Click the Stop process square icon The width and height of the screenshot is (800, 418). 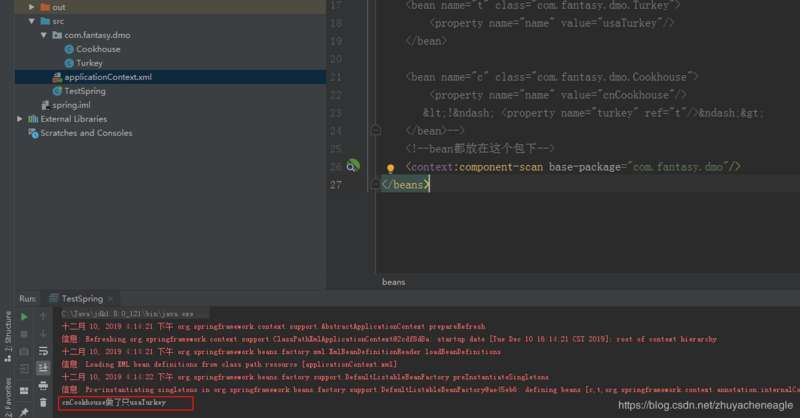[24, 334]
